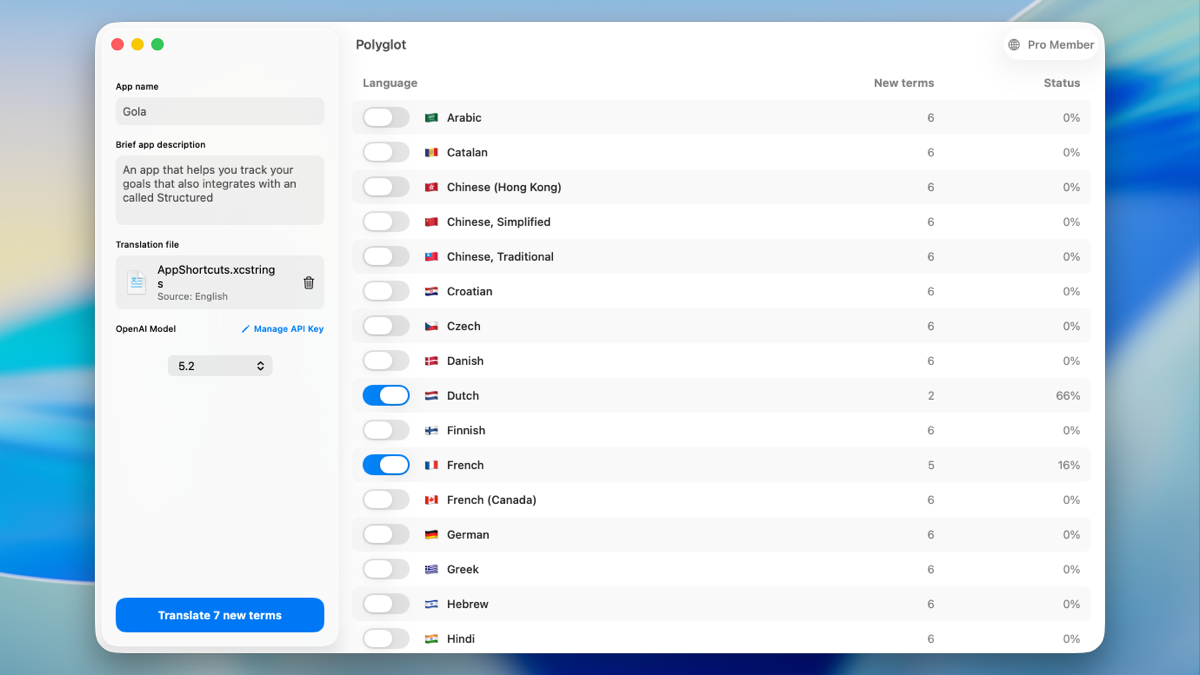Click the Dutch flag icon
1200x675 pixels.
tap(431, 395)
